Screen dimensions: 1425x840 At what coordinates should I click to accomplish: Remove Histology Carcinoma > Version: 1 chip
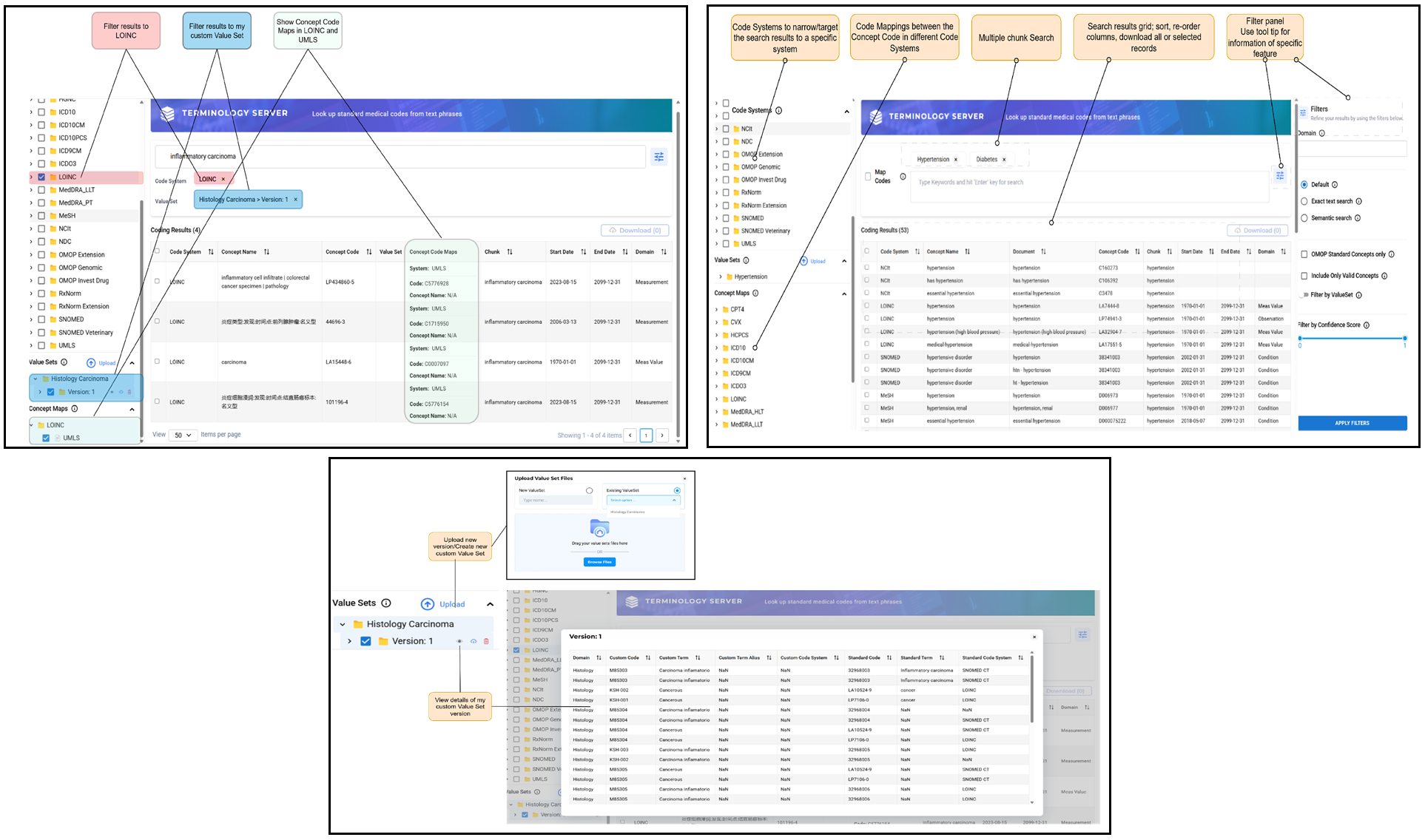point(295,200)
